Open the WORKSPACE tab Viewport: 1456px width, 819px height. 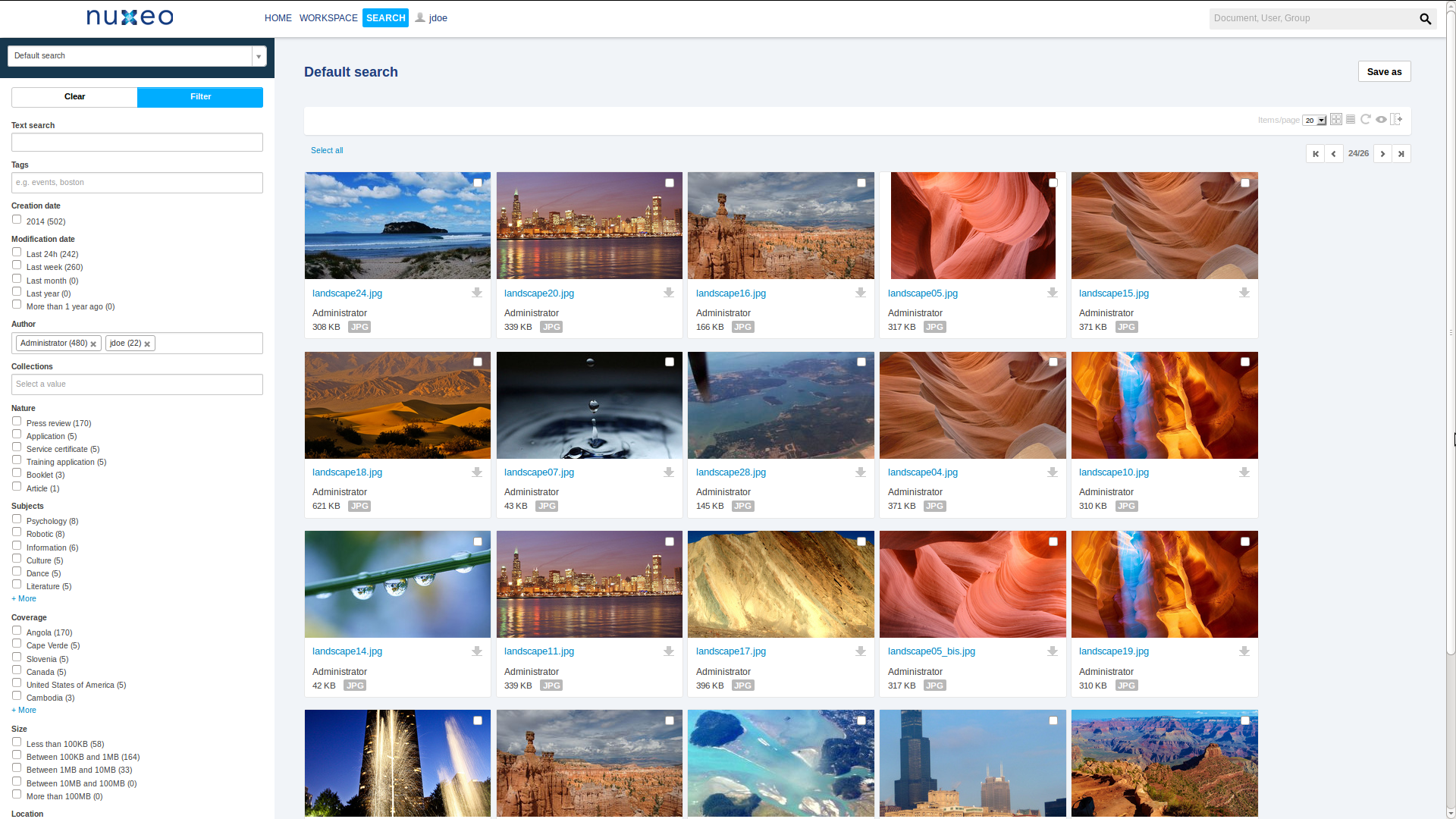(328, 18)
